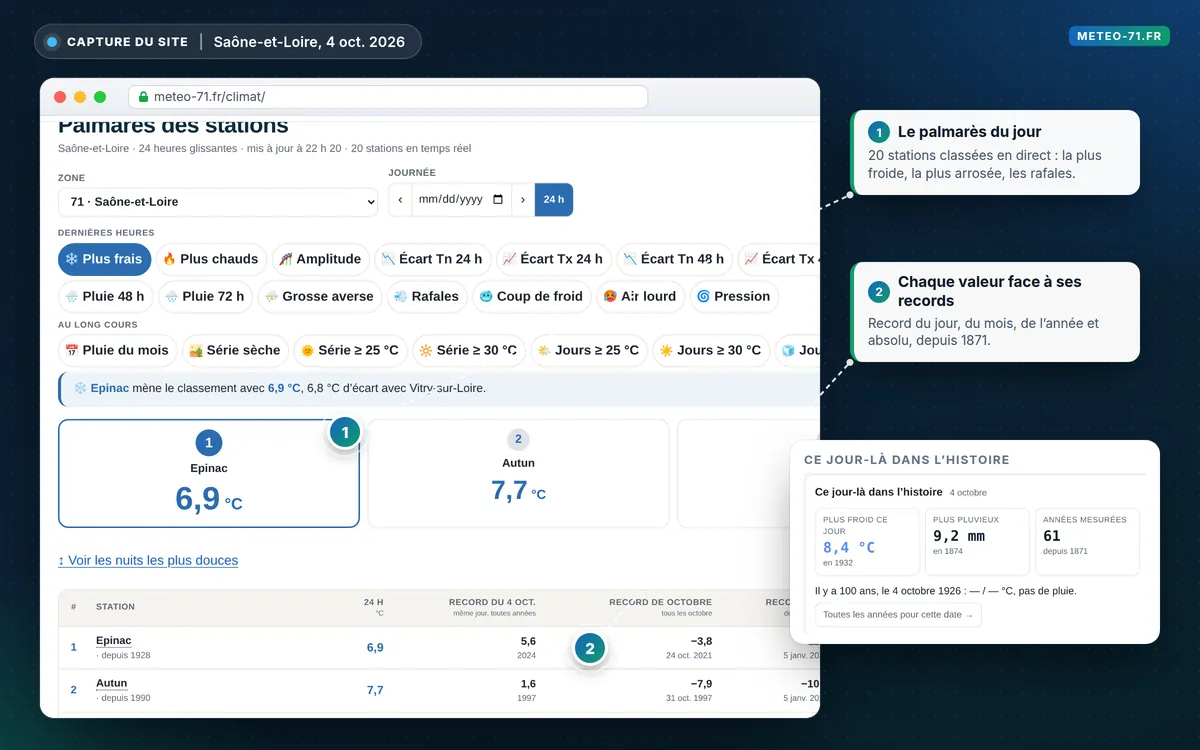Screen dimensions: 1200x750
Task: Click the Station column header
Action: coord(115,607)
